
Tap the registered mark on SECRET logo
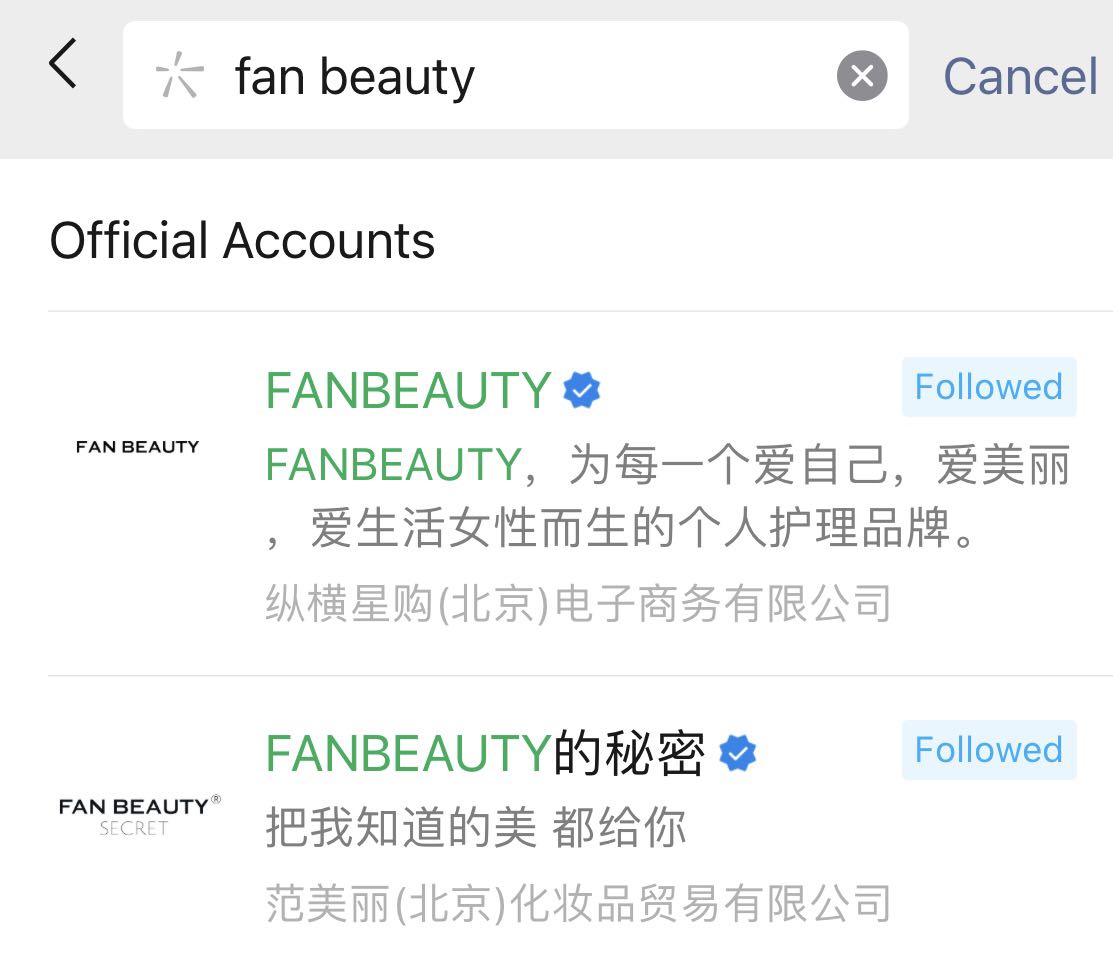pos(216,799)
